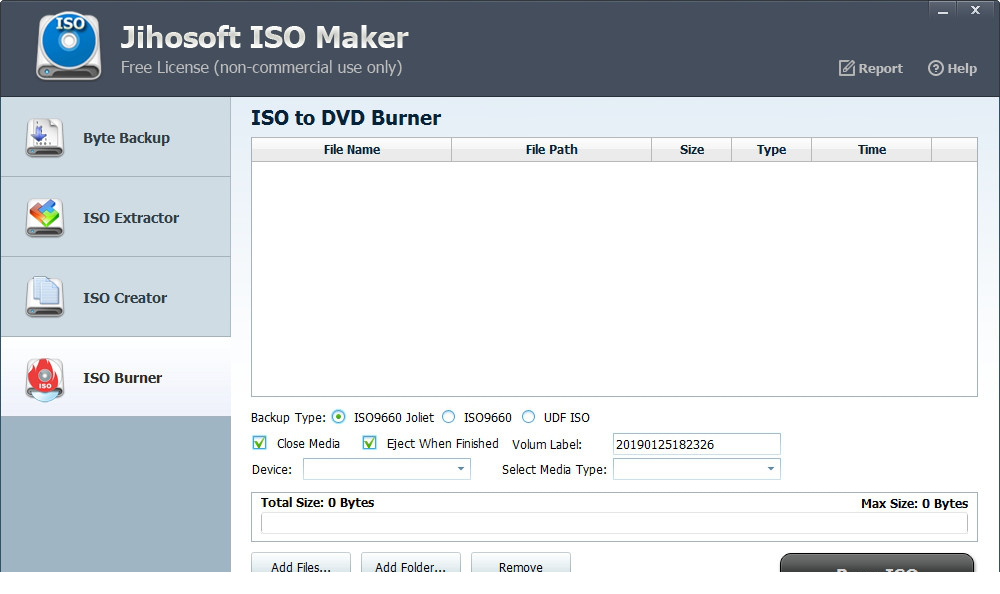Select the ISO Burner tab
The image size is (1000, 594).
(115, 377)
